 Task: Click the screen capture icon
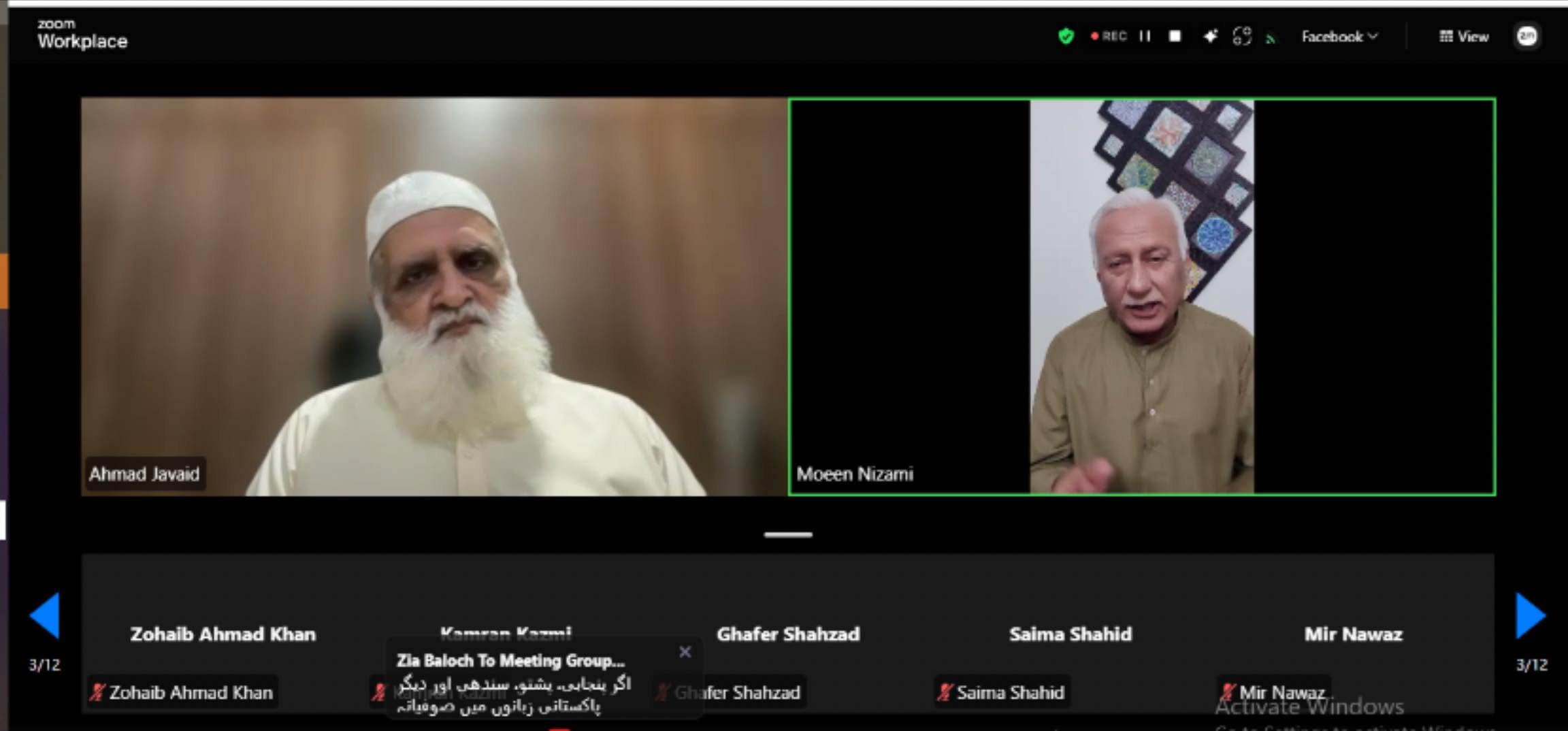click(x=1242, y=36)
